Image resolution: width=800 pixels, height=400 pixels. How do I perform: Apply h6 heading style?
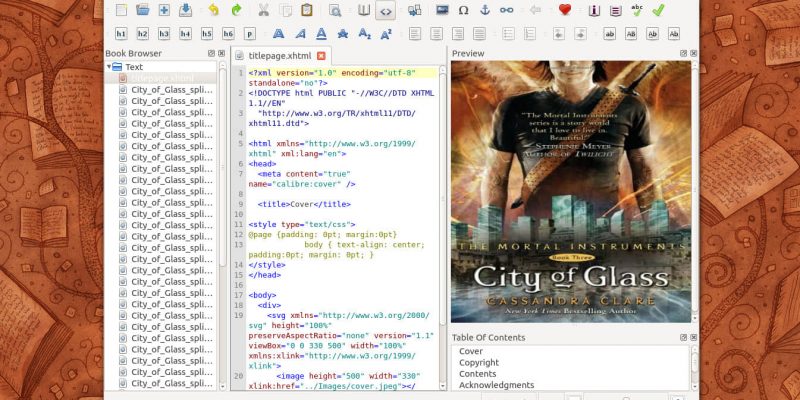tap(228, 34)
